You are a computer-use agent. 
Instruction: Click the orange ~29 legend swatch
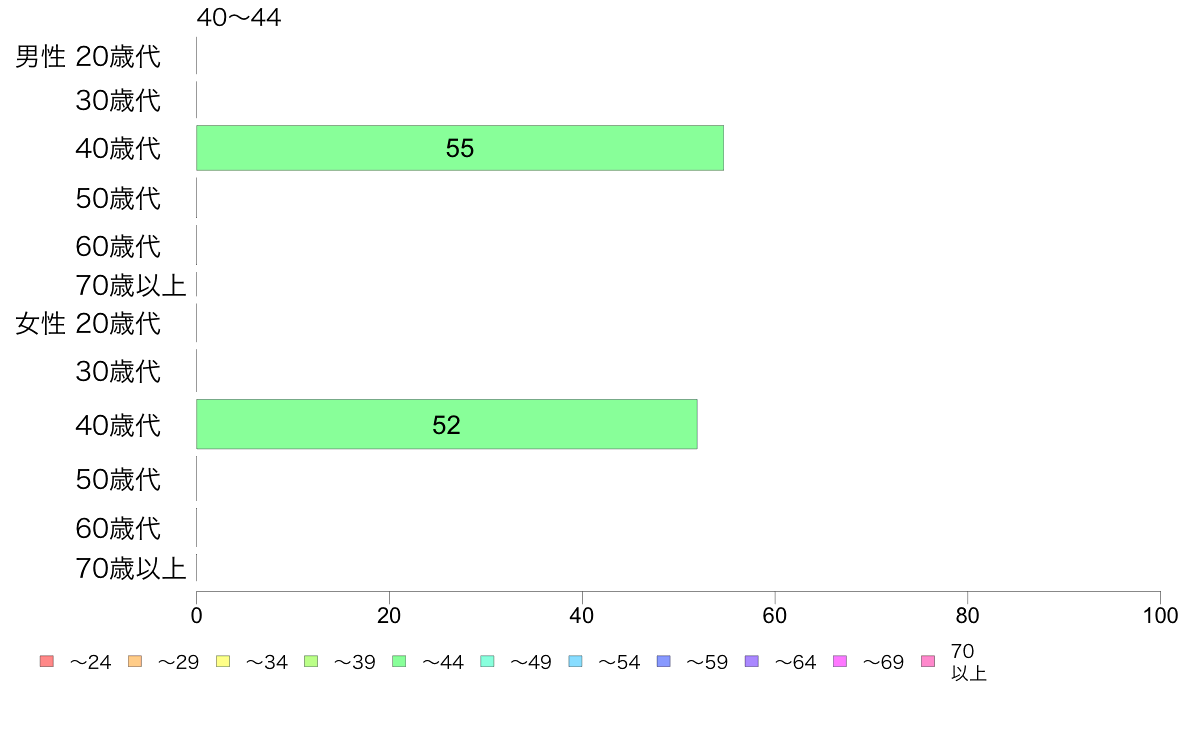[x=135, y=661]
